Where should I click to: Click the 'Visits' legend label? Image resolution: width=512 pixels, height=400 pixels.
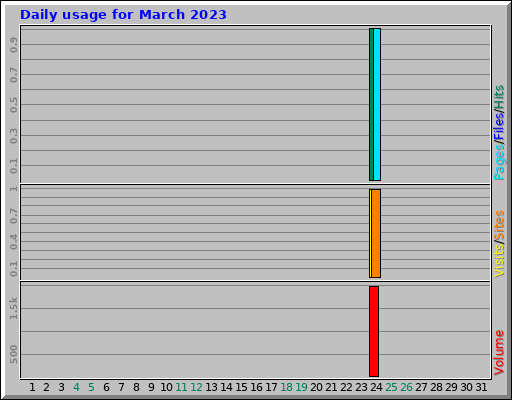[499, 260]
